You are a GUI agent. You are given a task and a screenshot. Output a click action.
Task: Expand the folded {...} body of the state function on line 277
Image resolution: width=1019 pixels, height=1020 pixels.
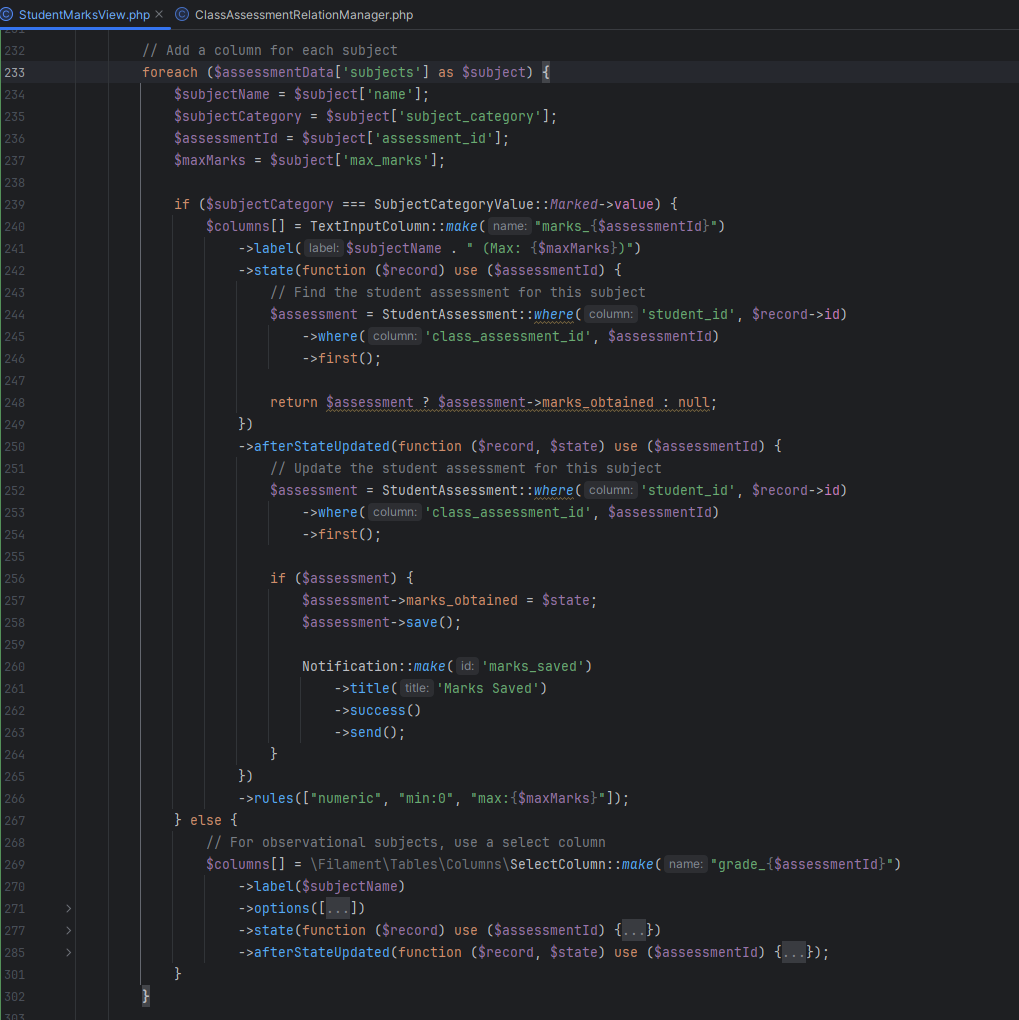[x=632, y=930]
